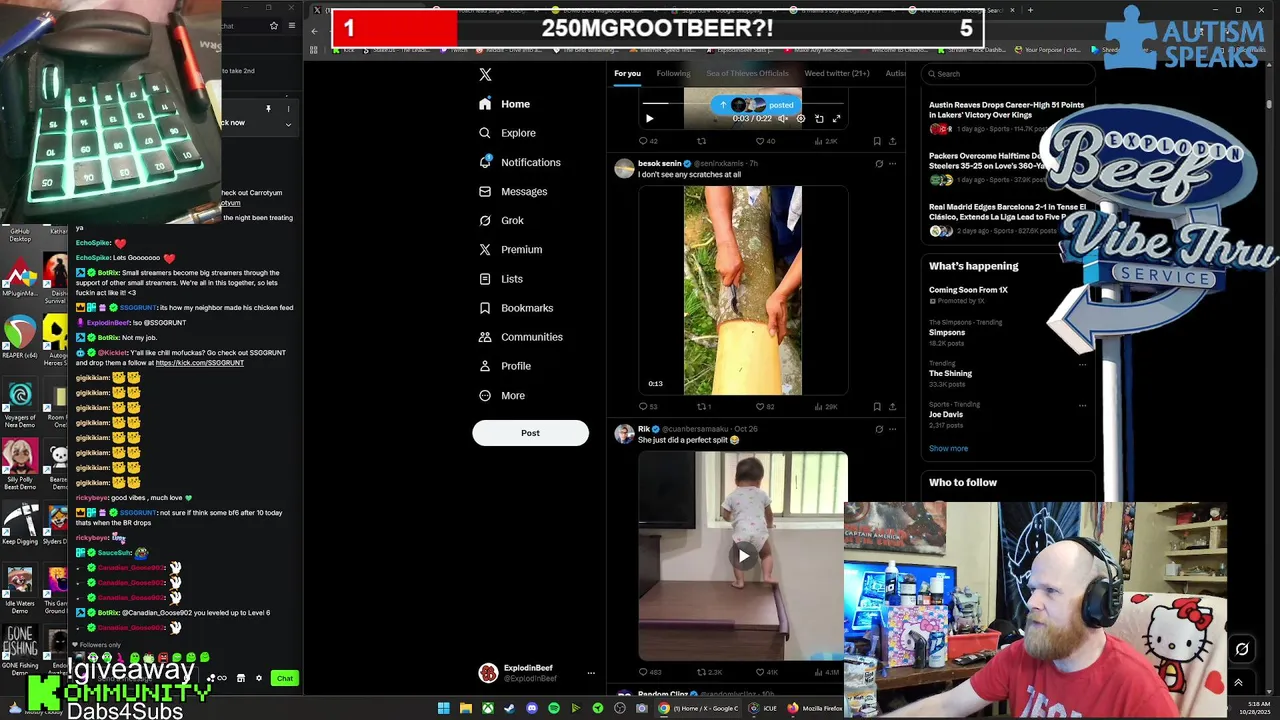The image size is (1280, 720).
Task: Play the baby split video
Action: (x=743, y=556)
